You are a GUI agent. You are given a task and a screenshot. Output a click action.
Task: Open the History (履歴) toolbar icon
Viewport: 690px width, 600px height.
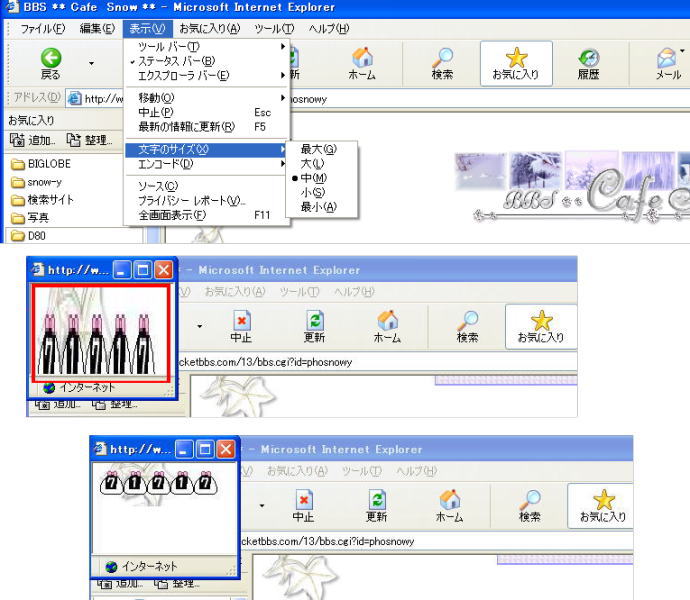588,59
